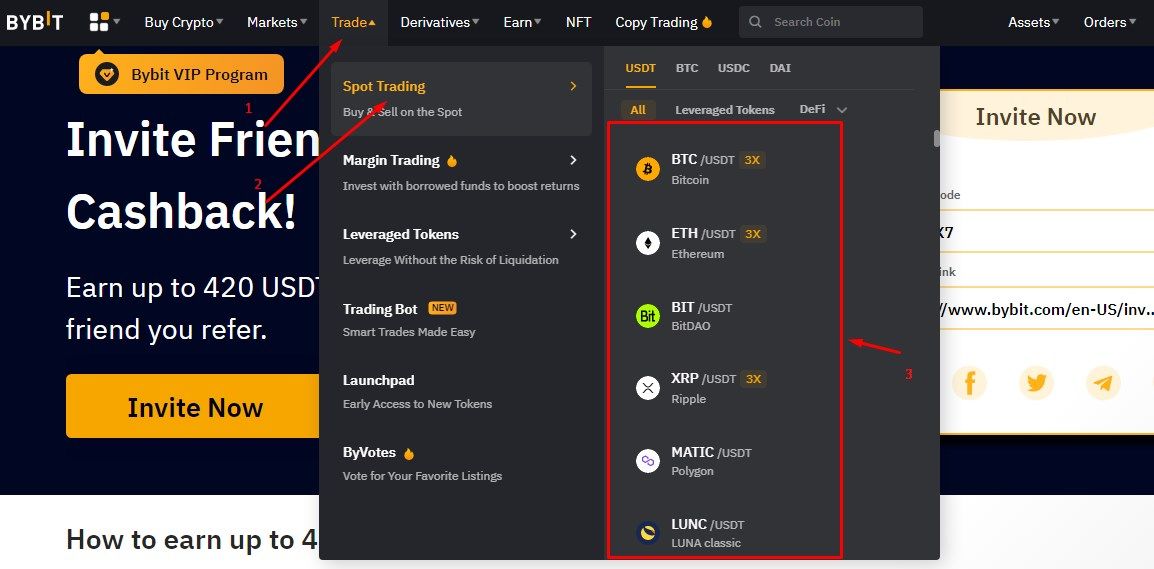Click the LUNA classic coin icon
Screen dimensions: 1154x569
(x=648, y=533)
